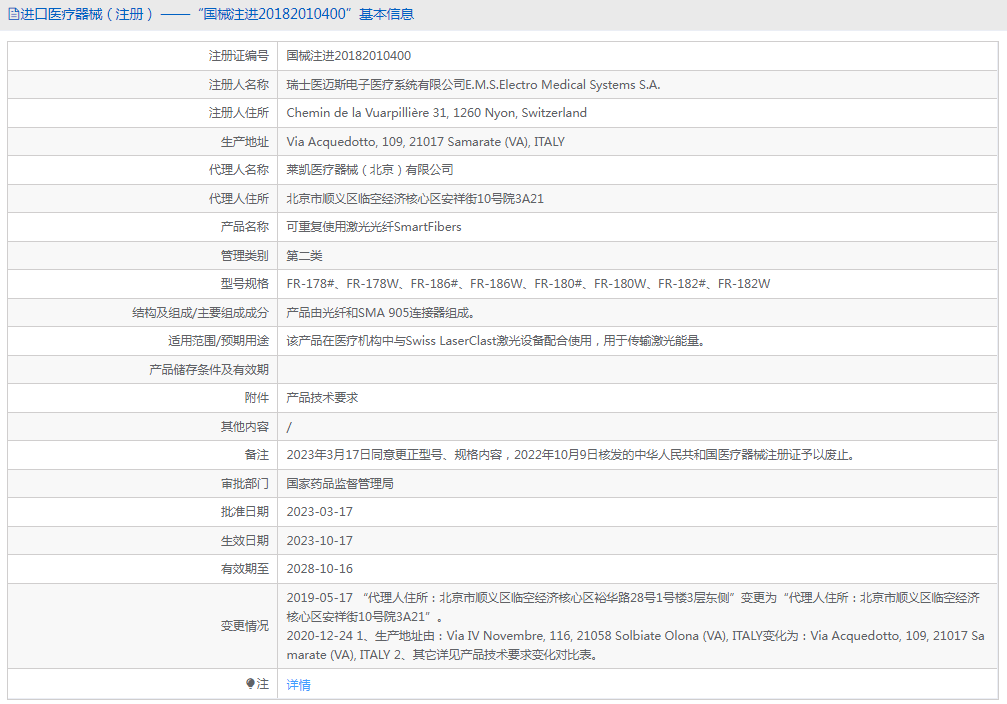1007x704 pixels.
Task: Select the address Chemin de la Vuarpillière 31
Action: (x=436, y=113)
